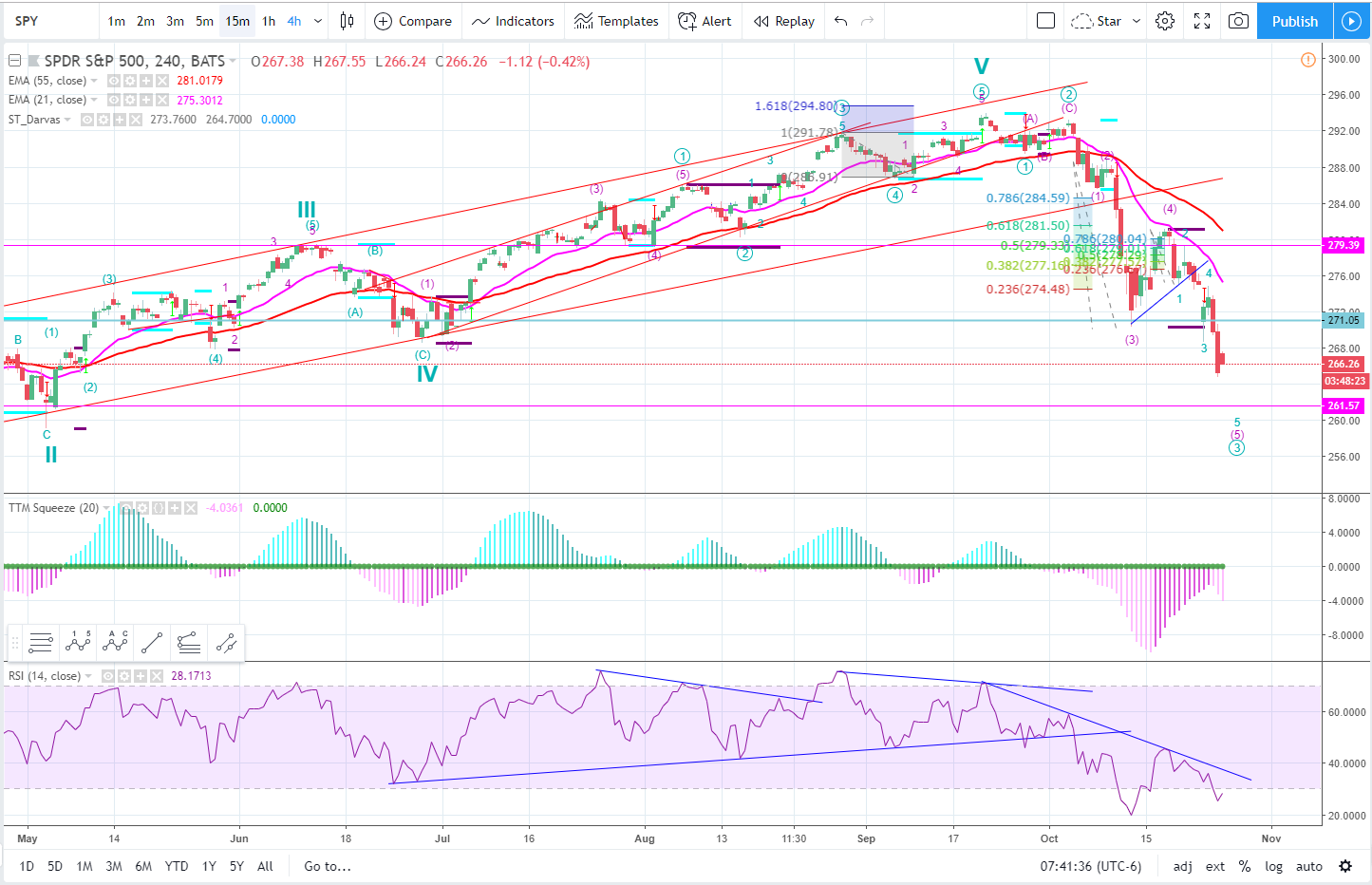This screenshot has width=1372, height=885.
Task: Click the Go to… date button
Action: [328, 866]
